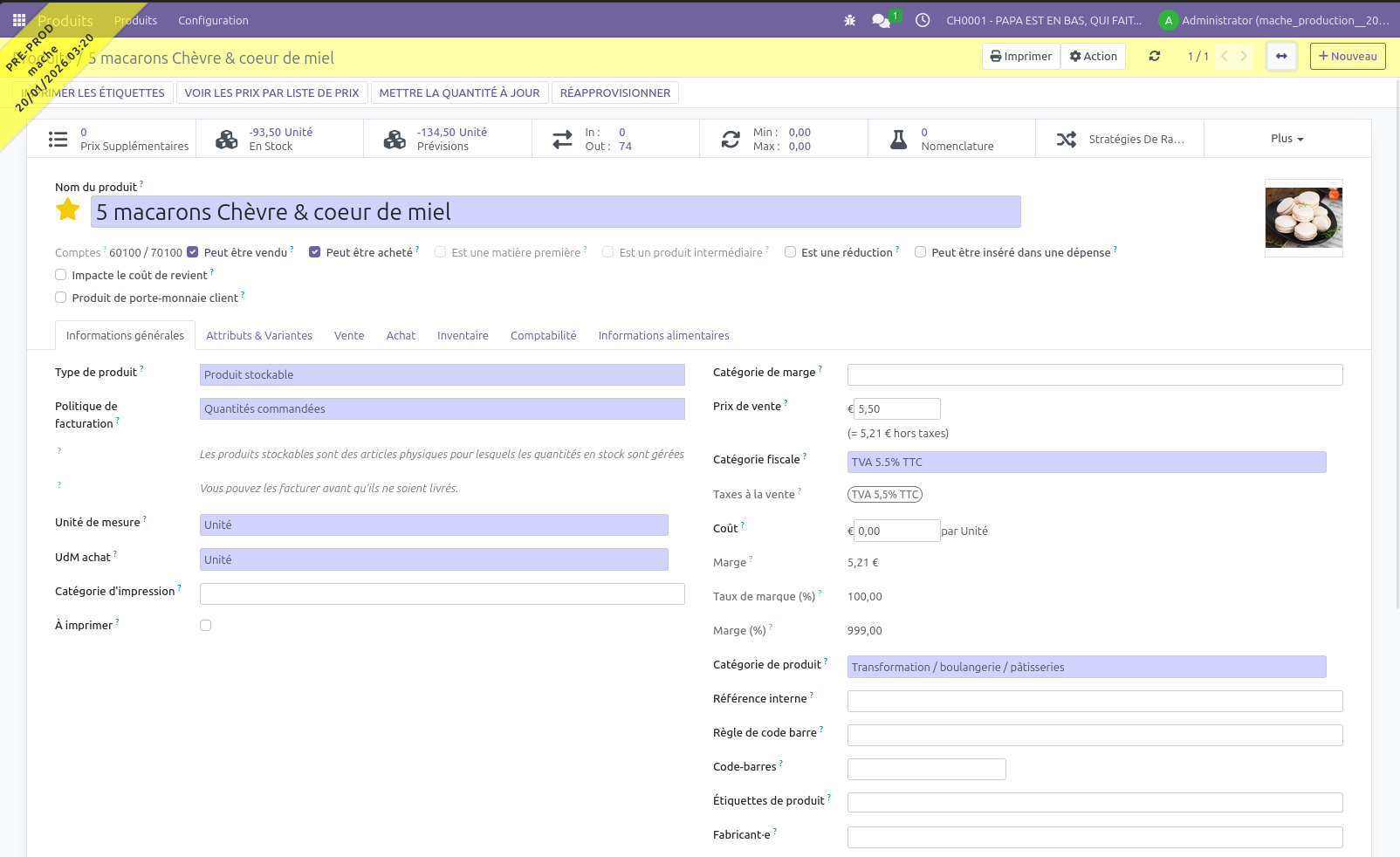Open the apps grid menu icon

click(x=18, y=20)
